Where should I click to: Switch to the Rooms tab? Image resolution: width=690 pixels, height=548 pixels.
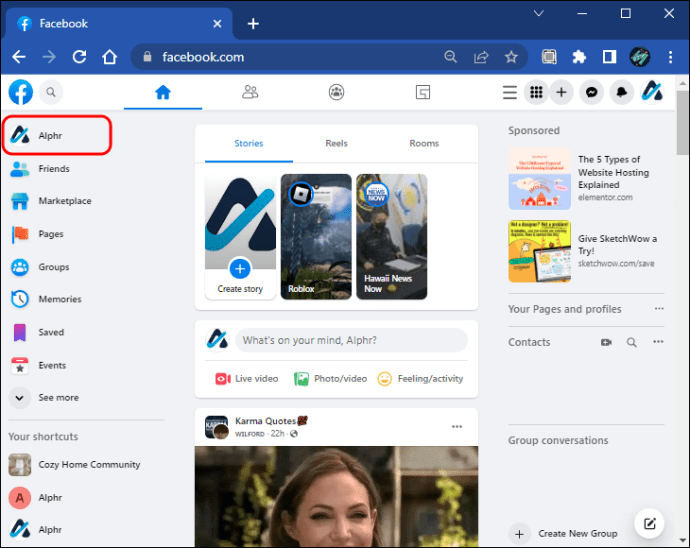[x=424, y=143]
